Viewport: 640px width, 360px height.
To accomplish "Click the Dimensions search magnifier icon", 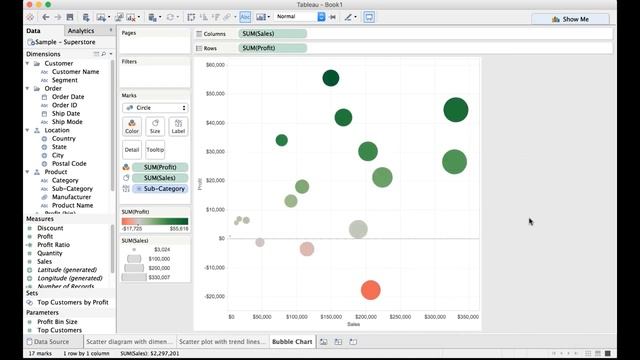I will click(104, 54).
